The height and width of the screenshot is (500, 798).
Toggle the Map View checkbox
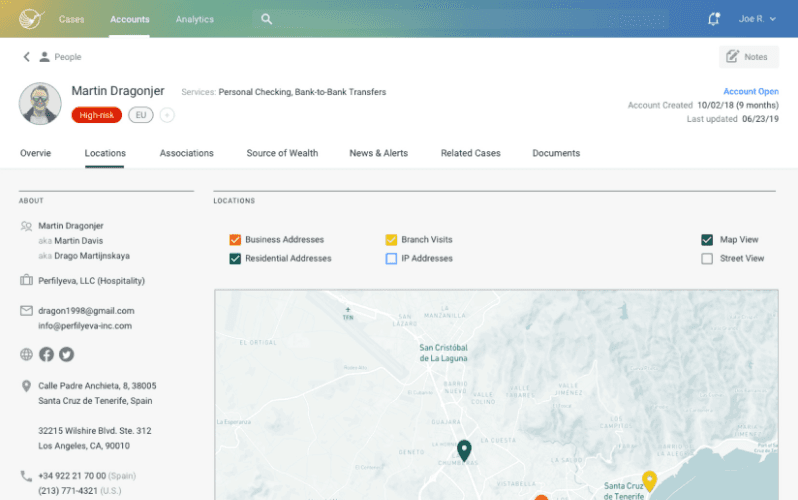point(707,239)
